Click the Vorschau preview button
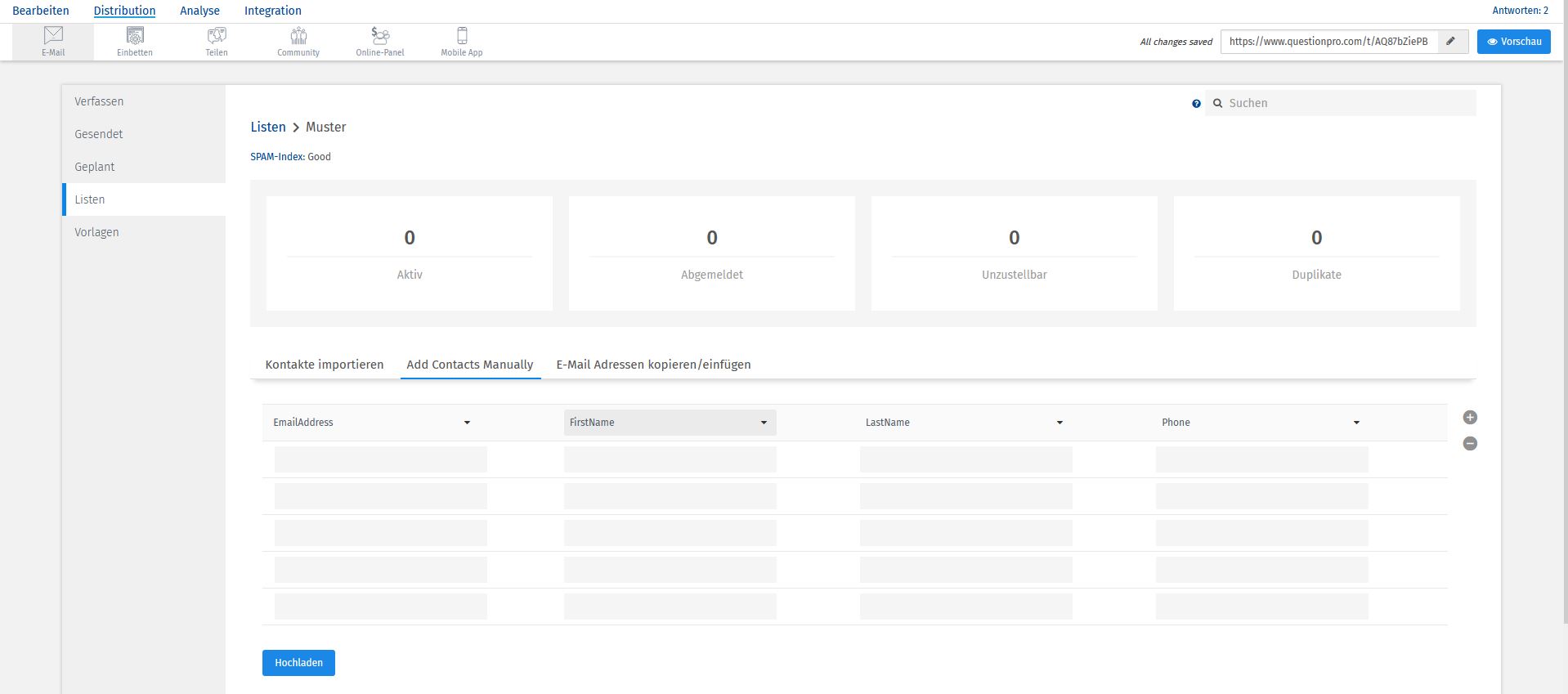The height and width of the screenshot is (694, 1568). tap(1513, 42)
